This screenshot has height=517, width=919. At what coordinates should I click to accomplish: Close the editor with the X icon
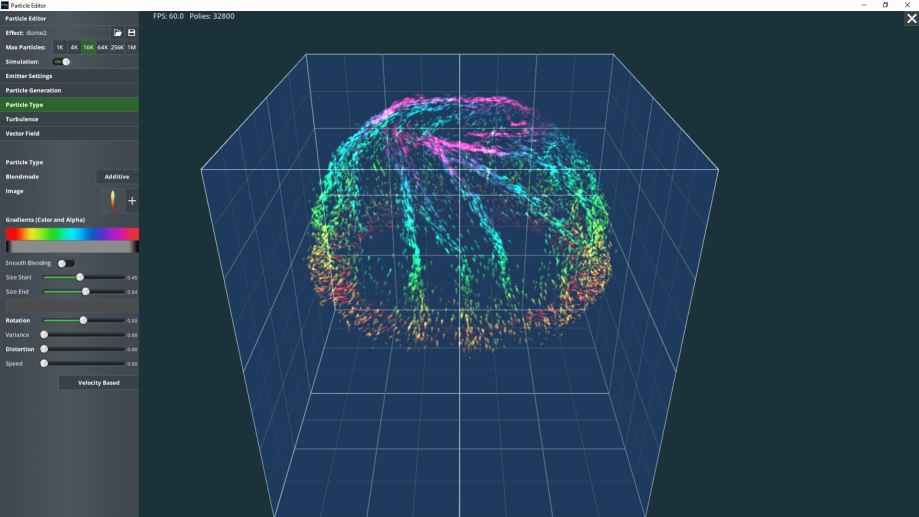point(911,18)
